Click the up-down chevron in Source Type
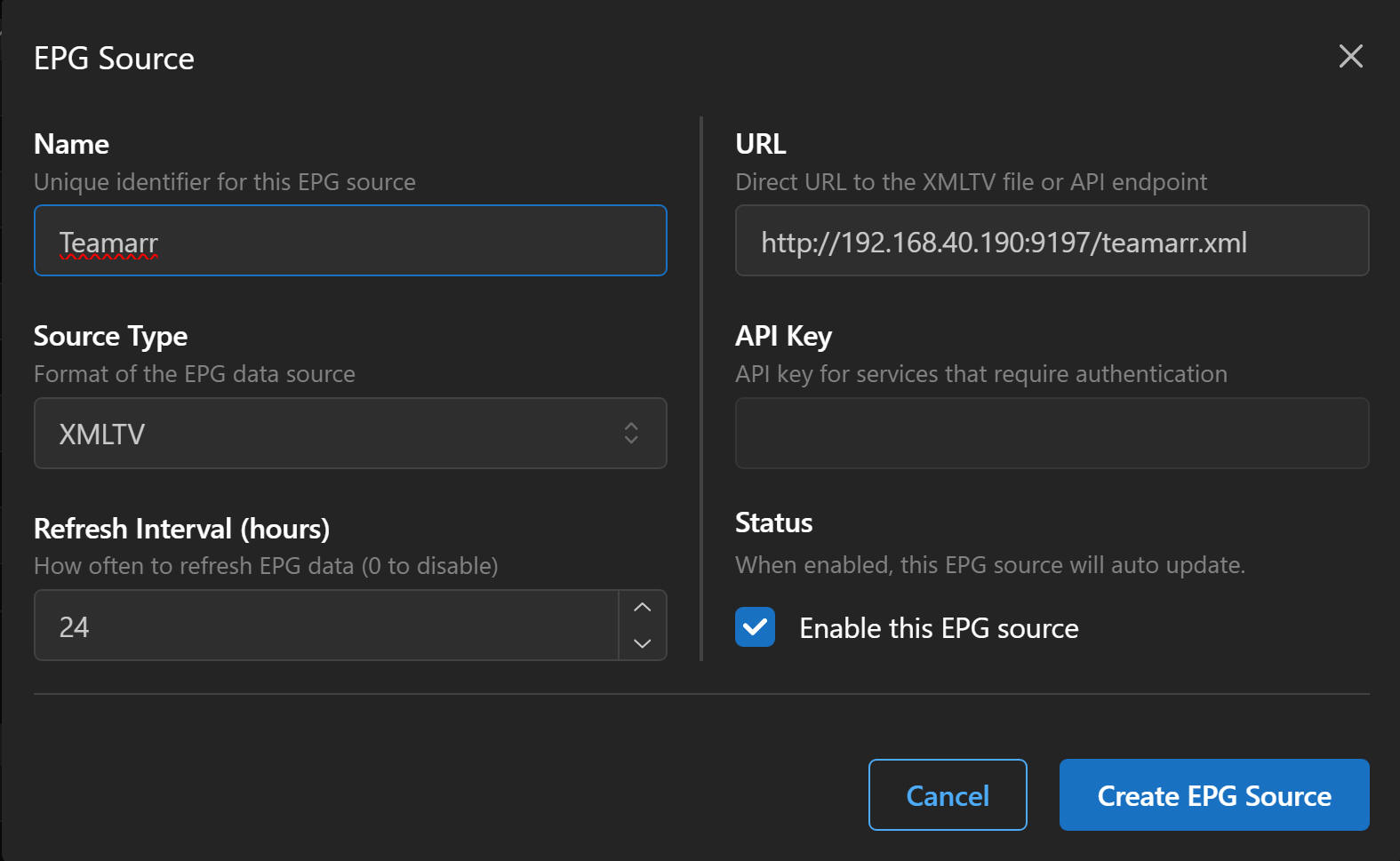 coord(631,434)
